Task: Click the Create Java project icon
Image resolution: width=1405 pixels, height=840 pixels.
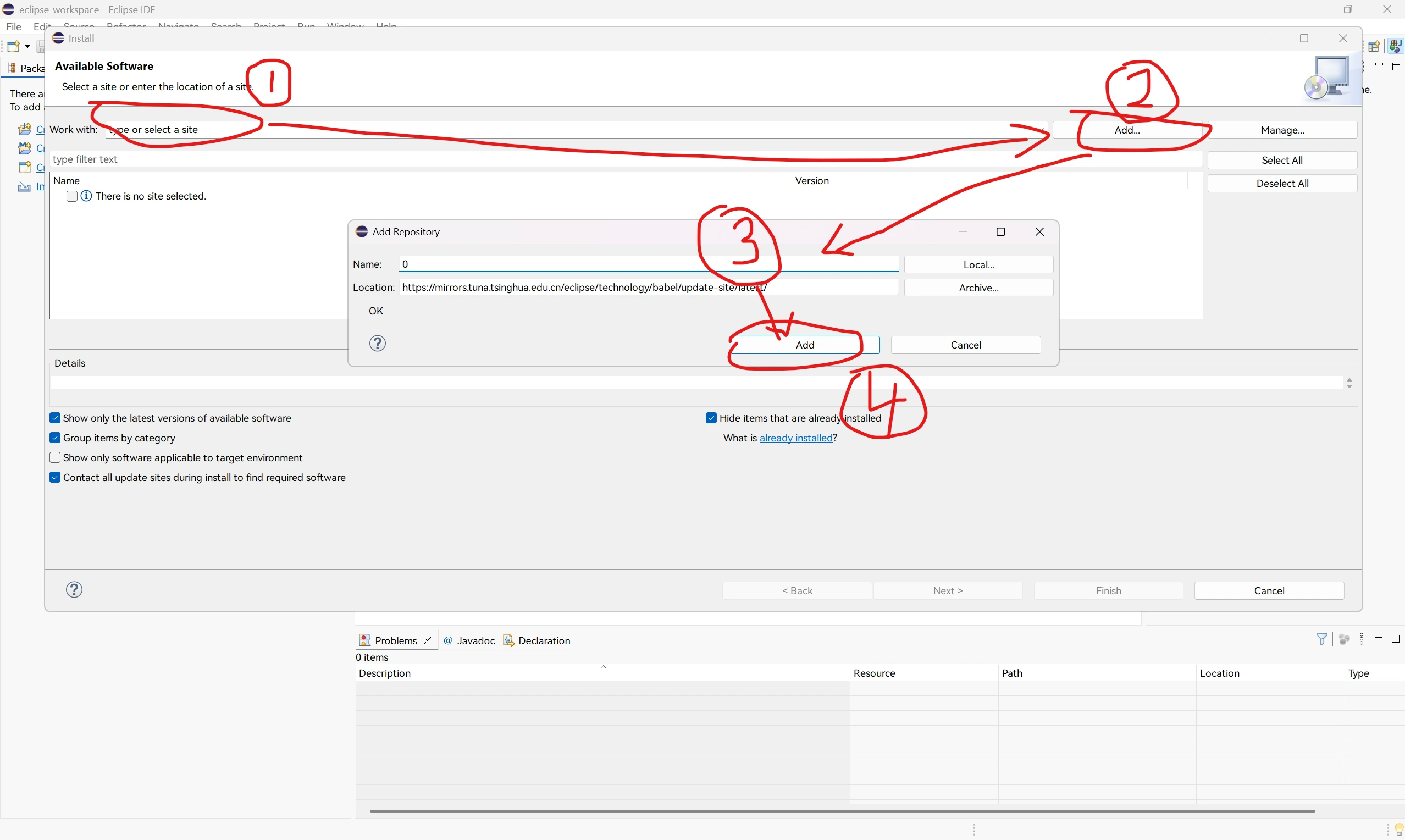Action: (24, 130)
